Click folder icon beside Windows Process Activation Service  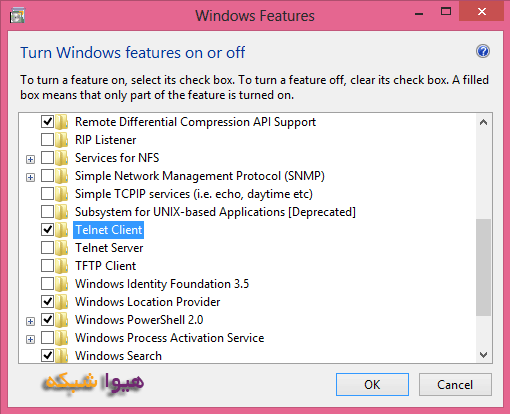point(62,338)
